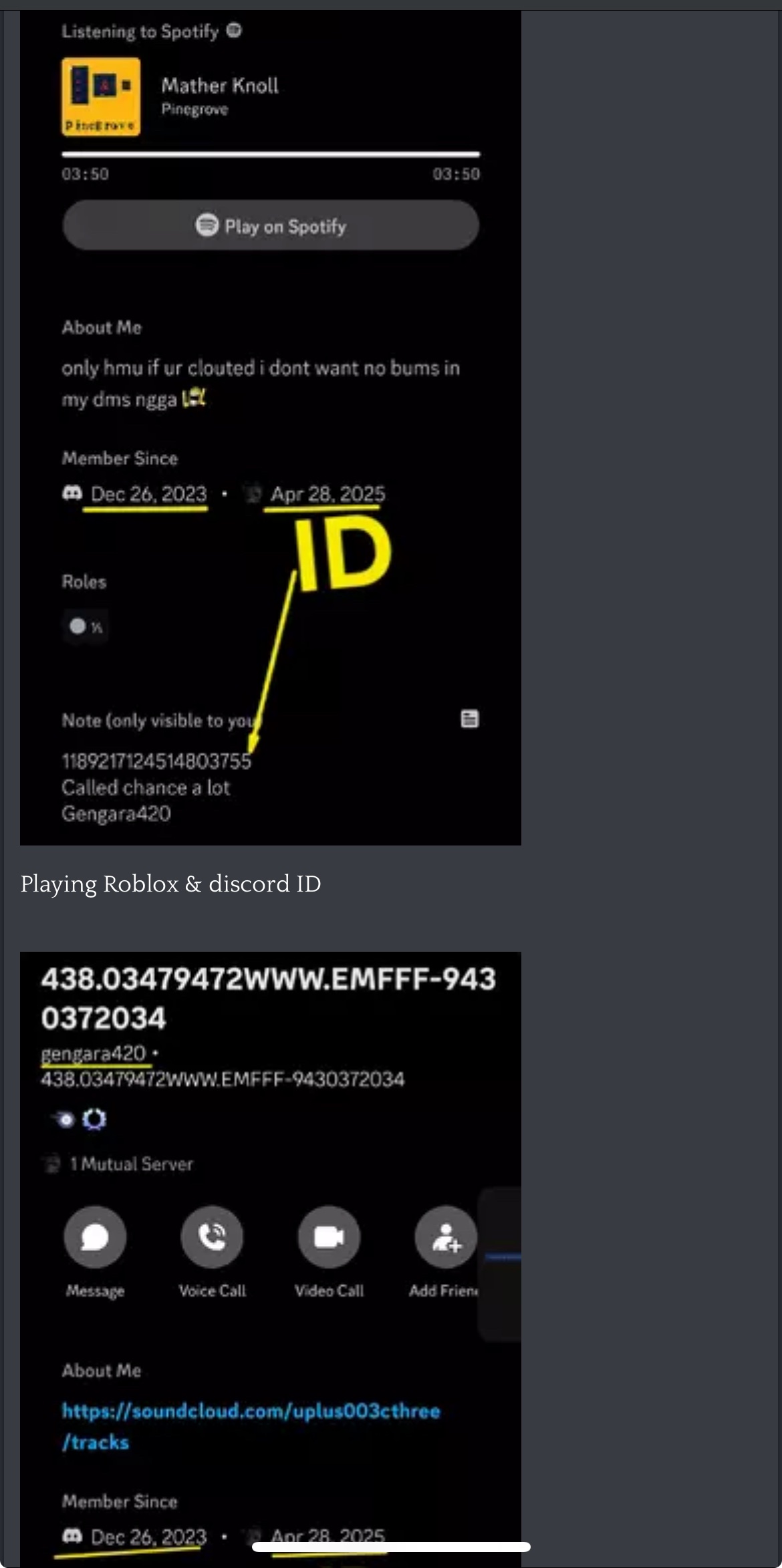Start a Video Call with camera icon

pyautogui.click(x=329, y=1237)
